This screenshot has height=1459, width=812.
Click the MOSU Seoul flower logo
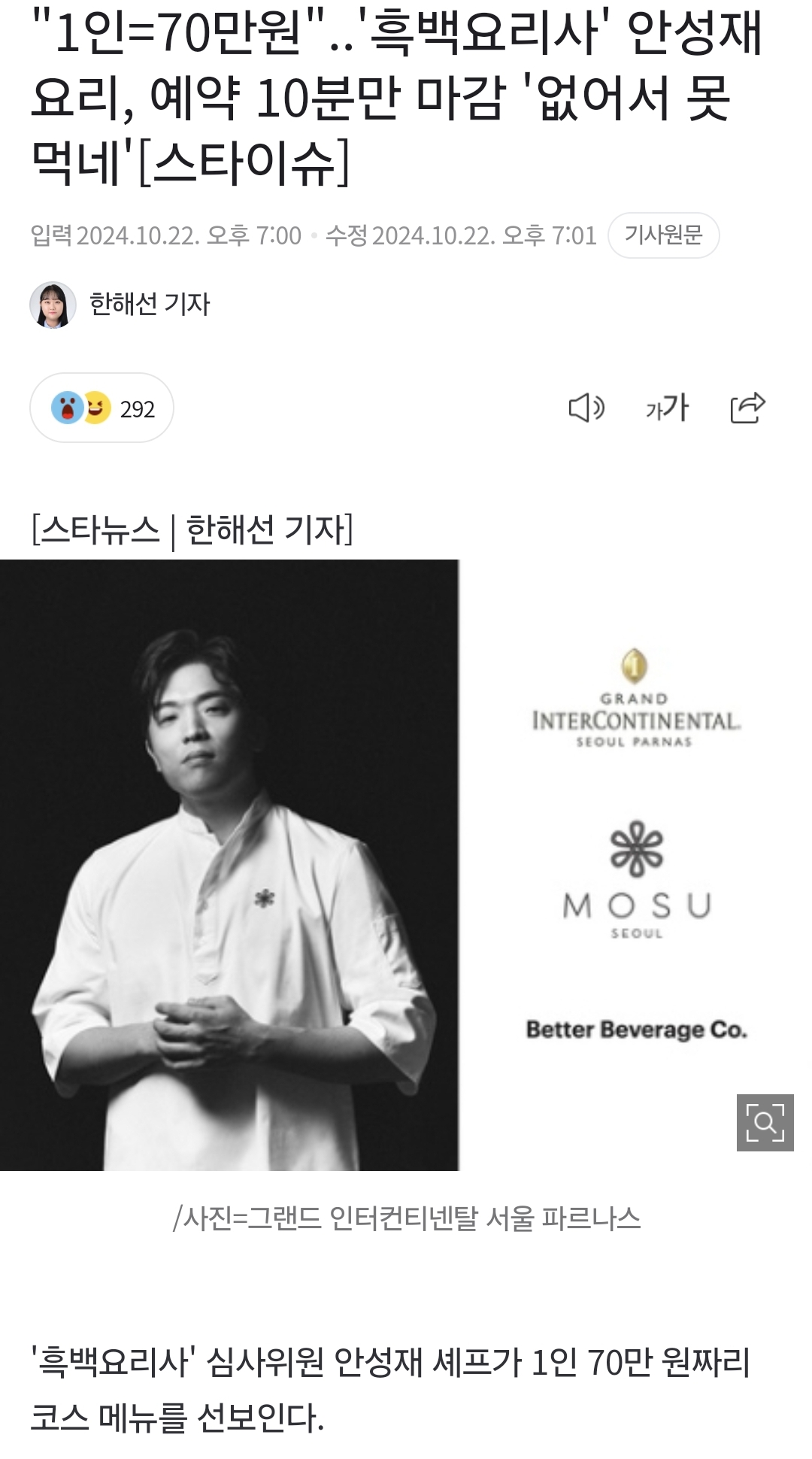coord(637,879)
